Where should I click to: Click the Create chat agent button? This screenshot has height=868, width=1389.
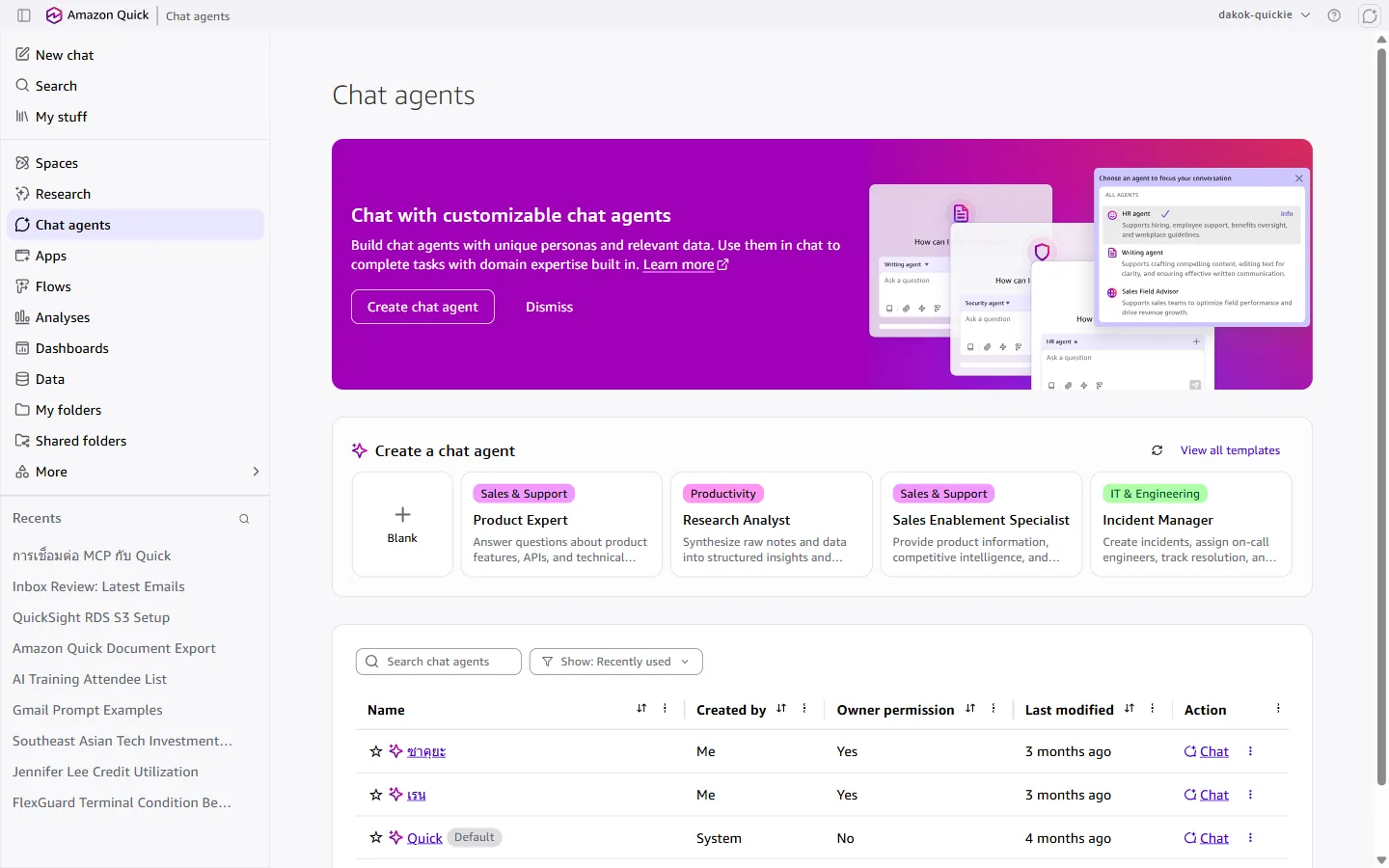[x=422, y=307]
